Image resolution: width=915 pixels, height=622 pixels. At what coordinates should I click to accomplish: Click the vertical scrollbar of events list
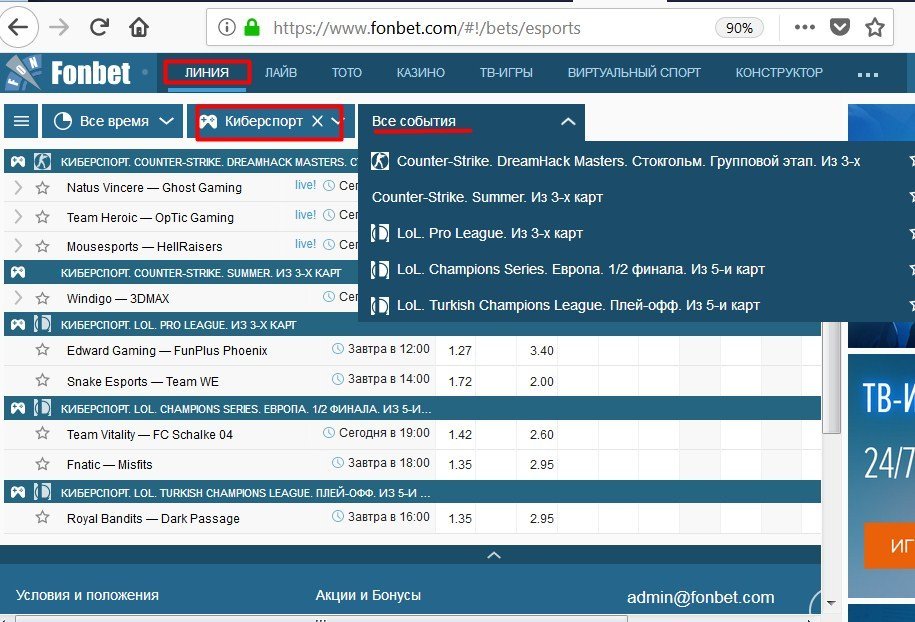pos(832,377)
